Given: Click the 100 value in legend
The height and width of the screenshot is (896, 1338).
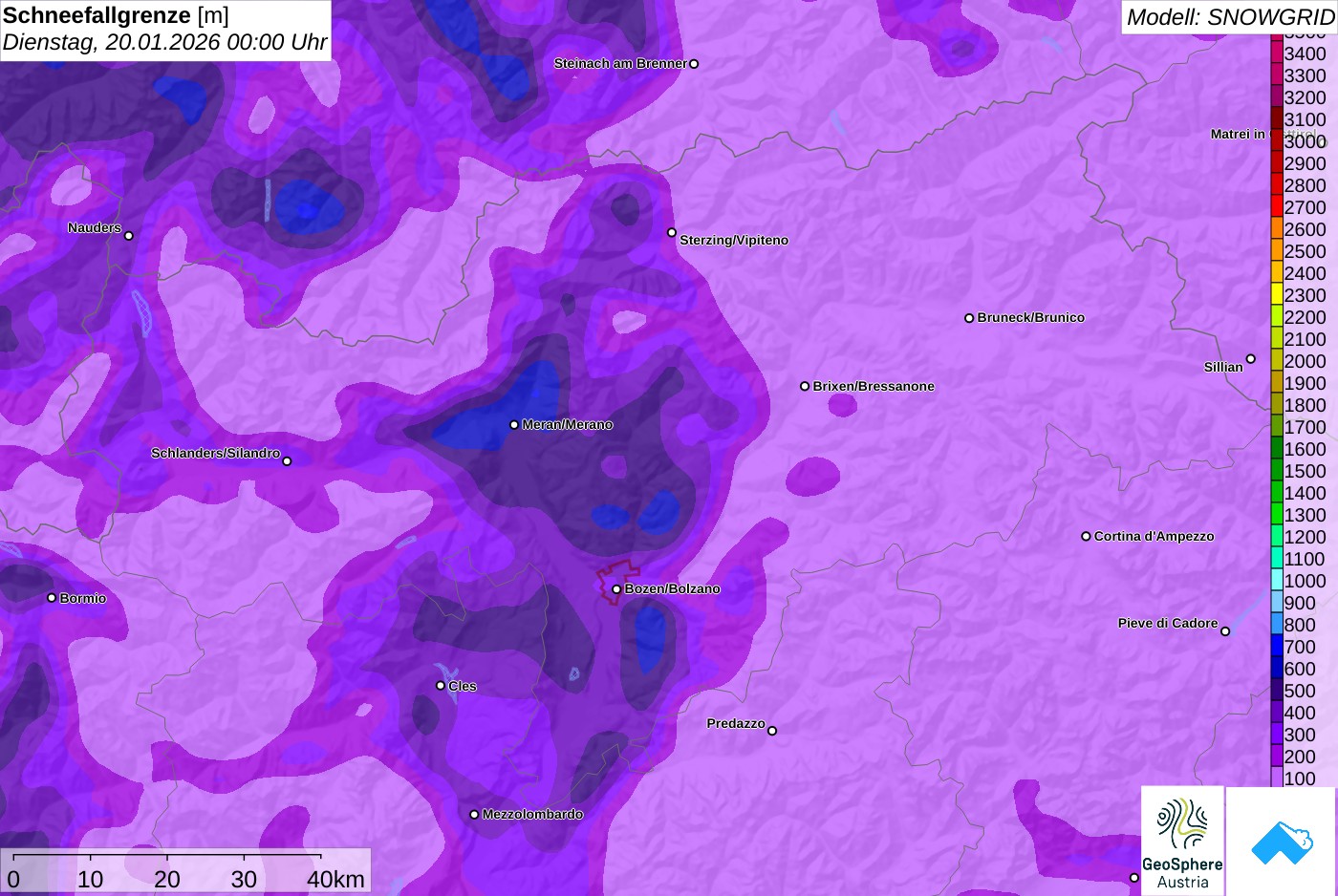Looking at the screenshot, I should (1300, 779).
